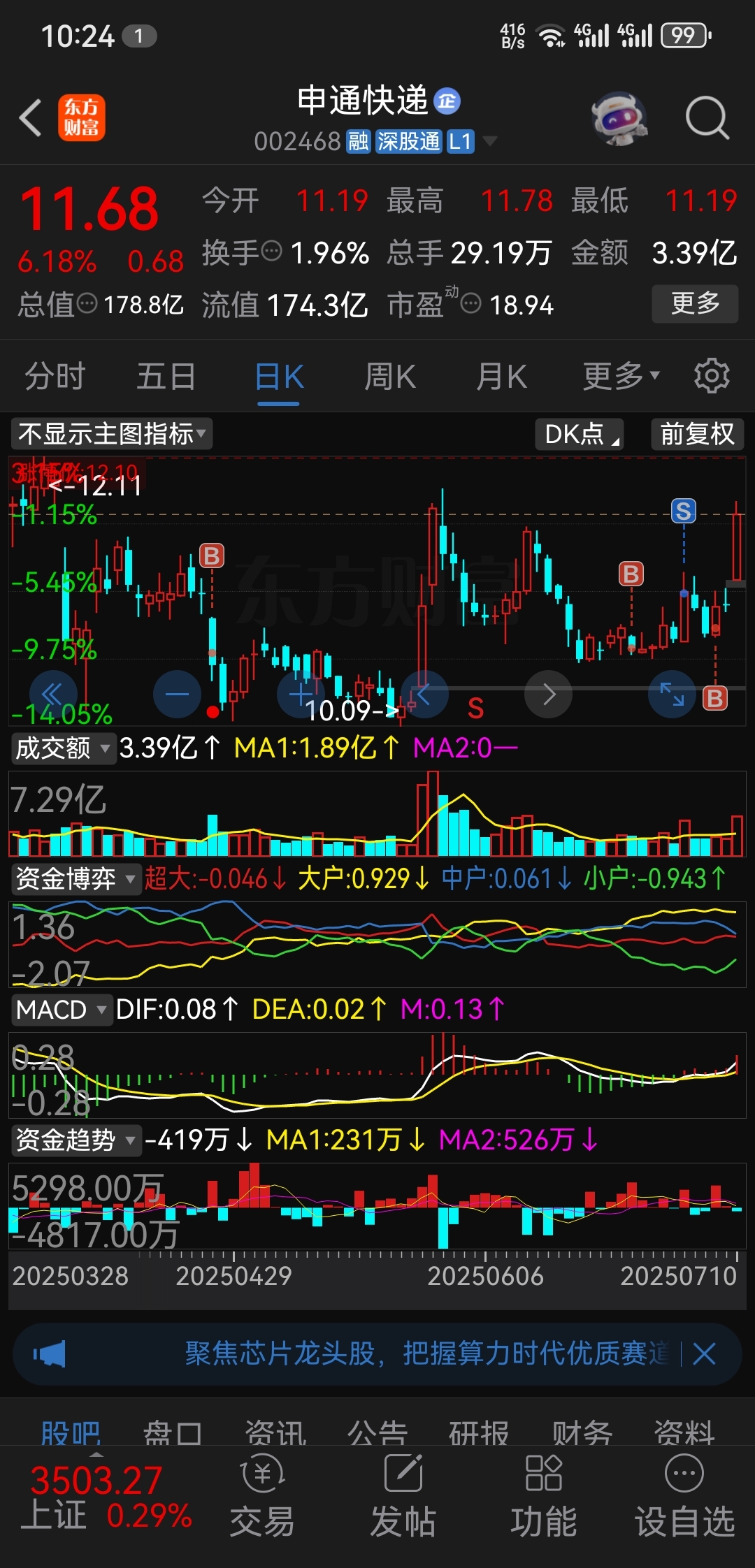
Task: Open the 股吧 tab
Action: tap(71, 1432)
